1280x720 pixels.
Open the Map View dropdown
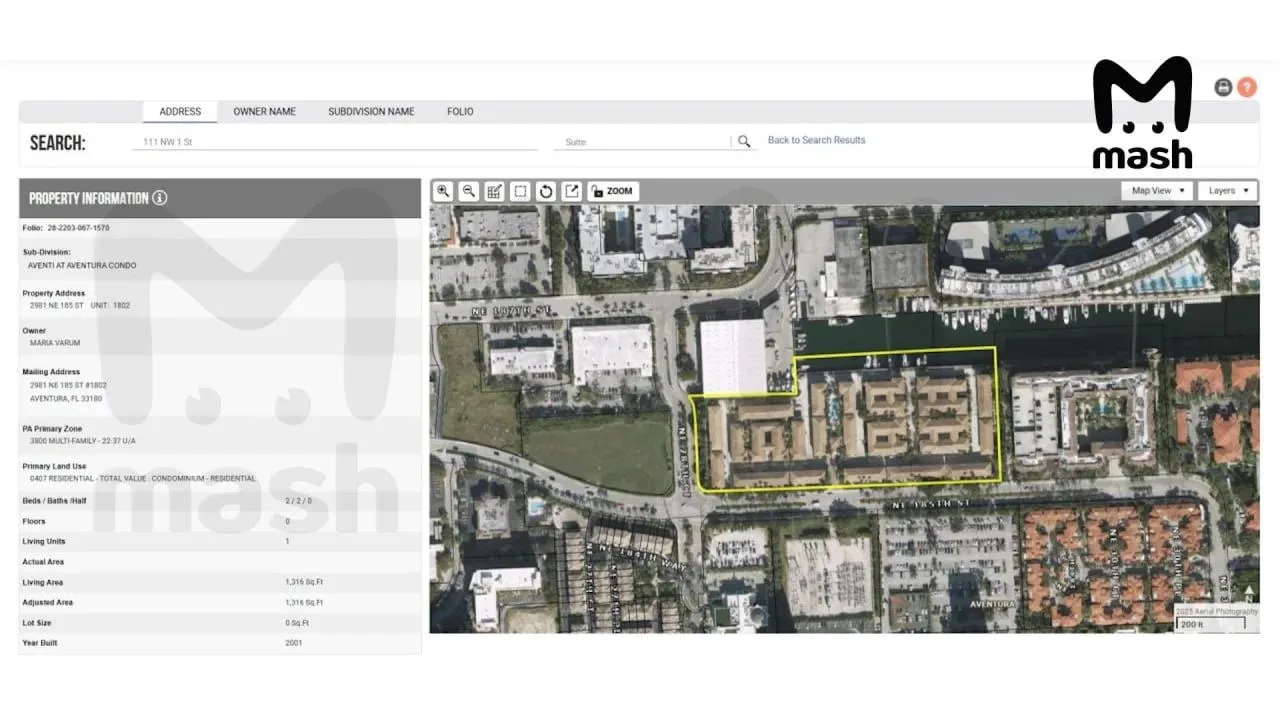(x=1156, y=190)
